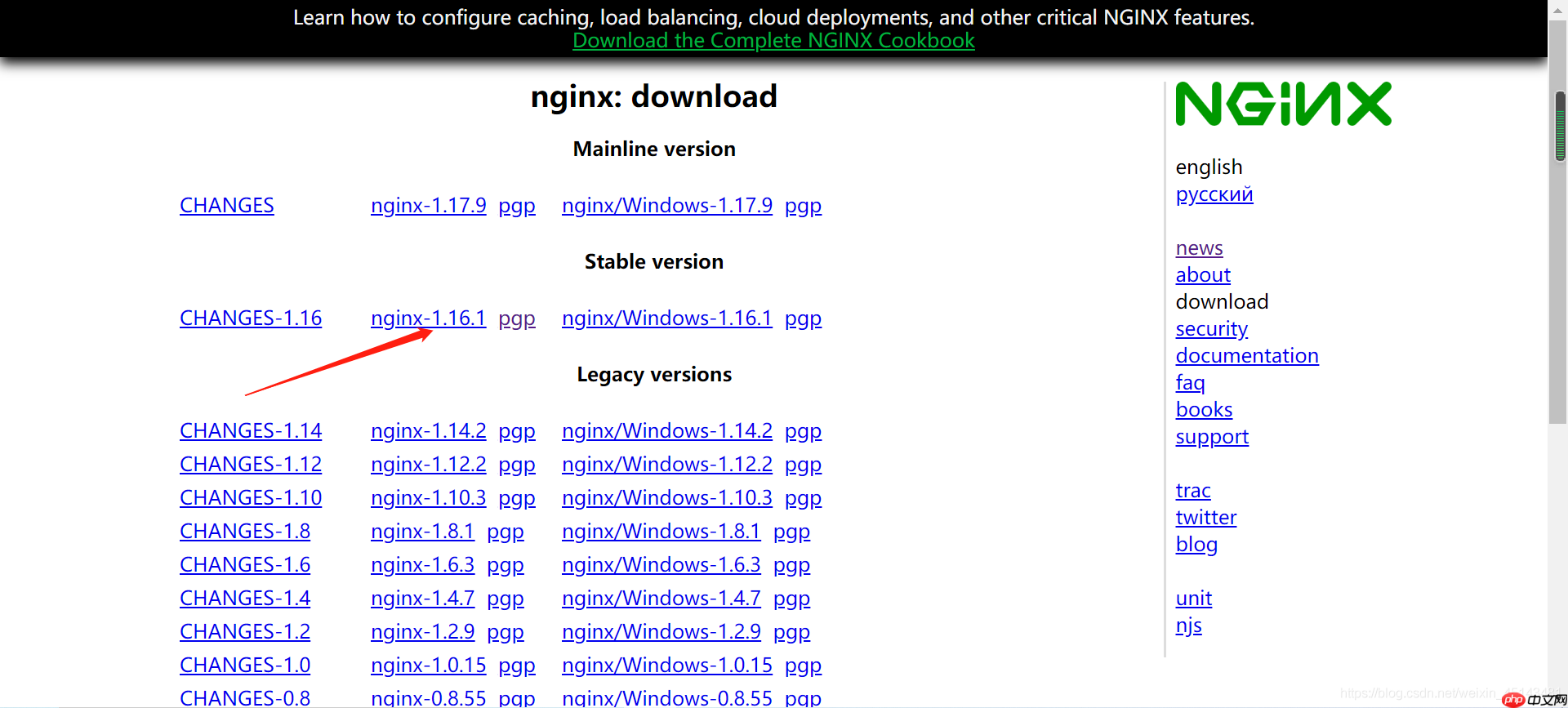Open the mainline CHANGES link

227,205
